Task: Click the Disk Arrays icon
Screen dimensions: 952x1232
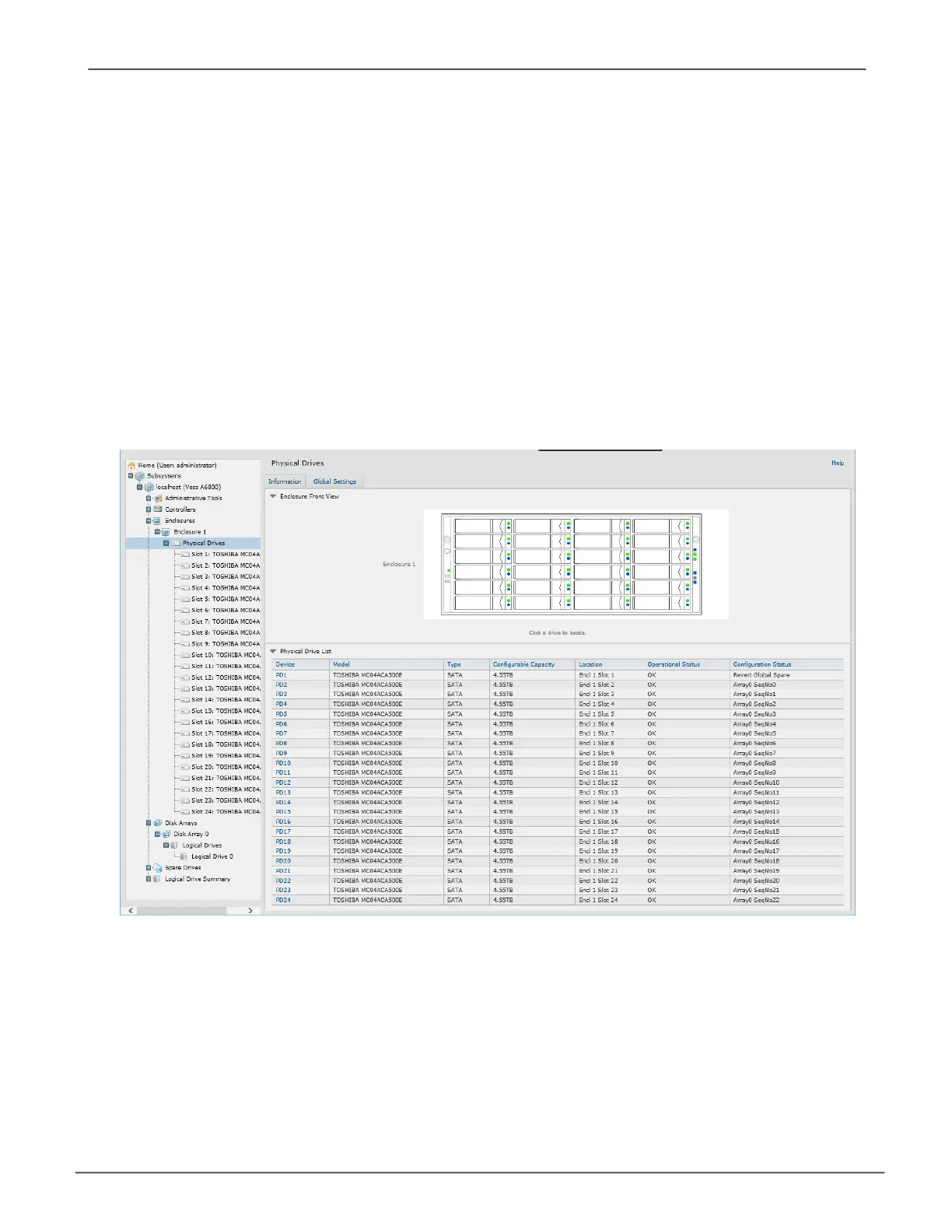Action: (x=158, y=823)
